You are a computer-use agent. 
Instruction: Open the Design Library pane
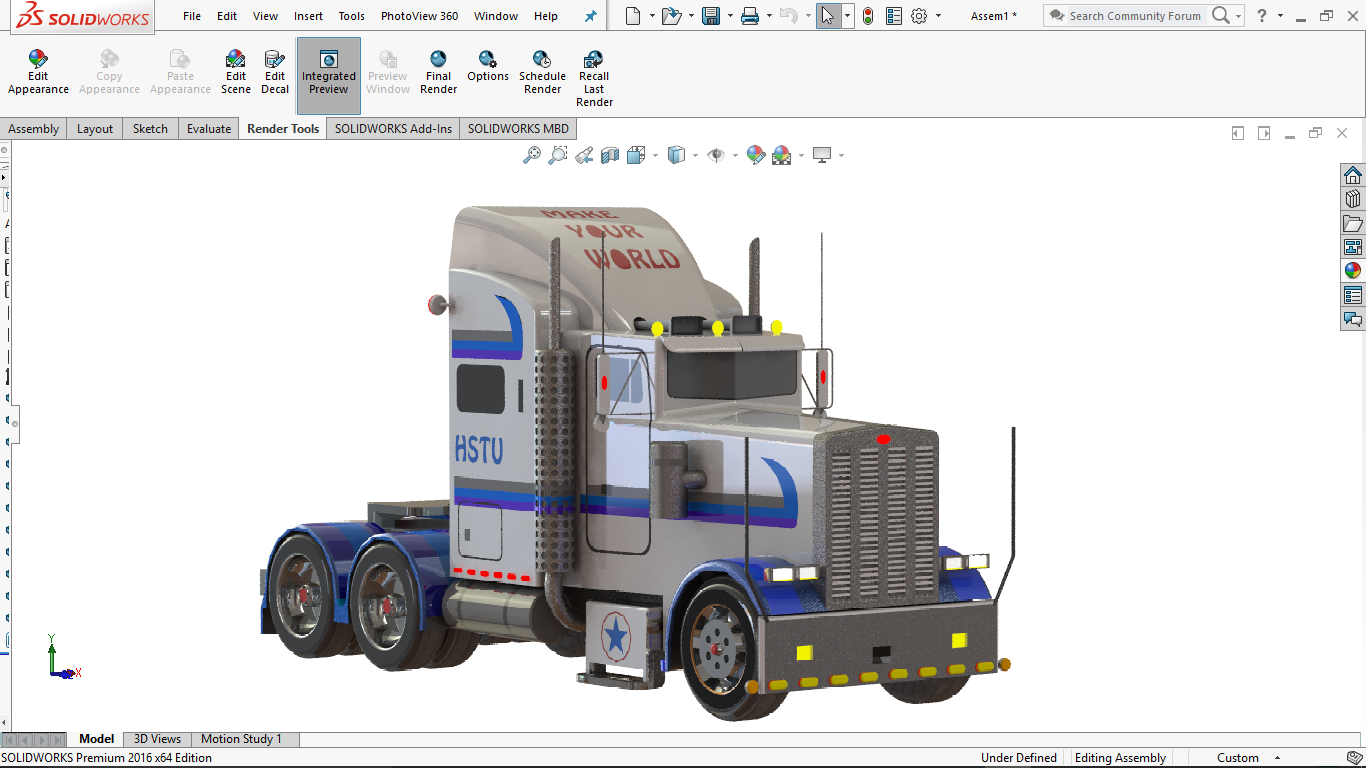pyautogui.click(x=1353, y=199)
